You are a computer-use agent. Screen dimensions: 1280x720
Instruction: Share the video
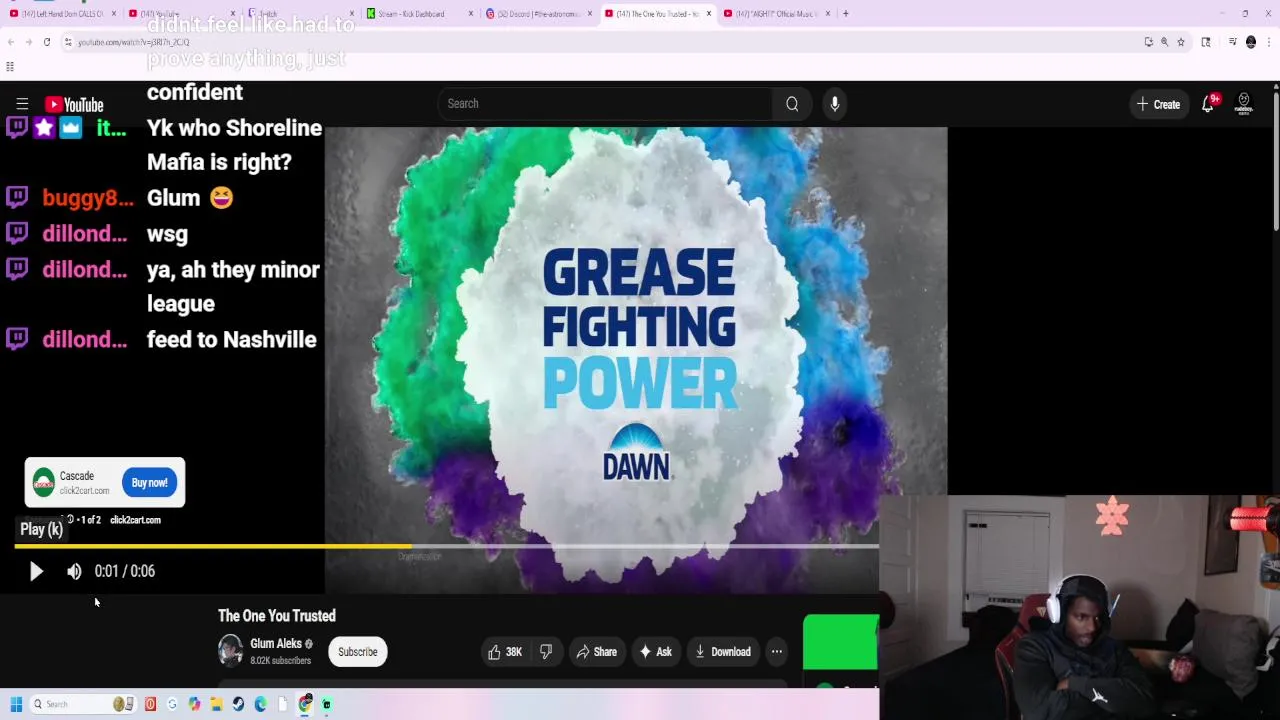click(597, 652)
